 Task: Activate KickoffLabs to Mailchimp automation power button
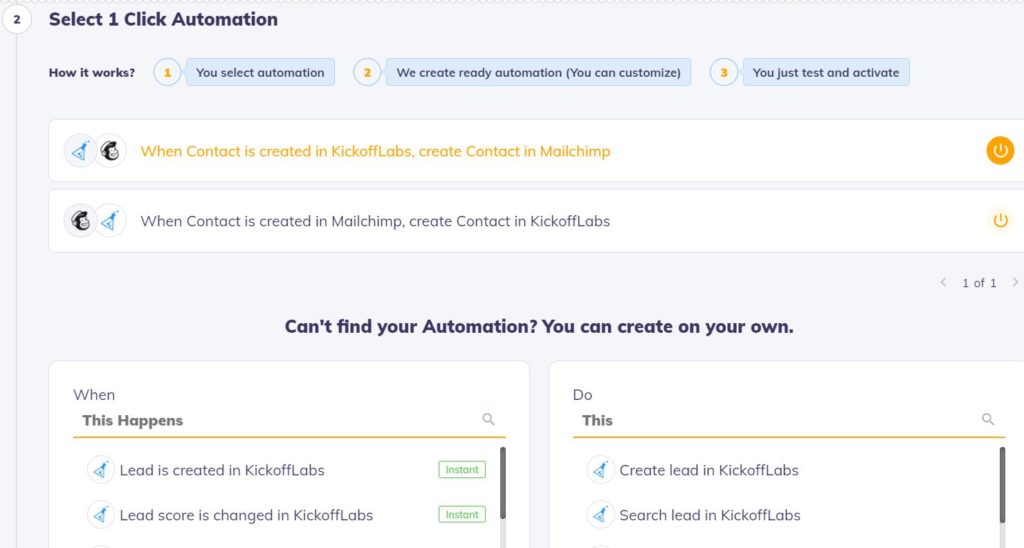1000,151
